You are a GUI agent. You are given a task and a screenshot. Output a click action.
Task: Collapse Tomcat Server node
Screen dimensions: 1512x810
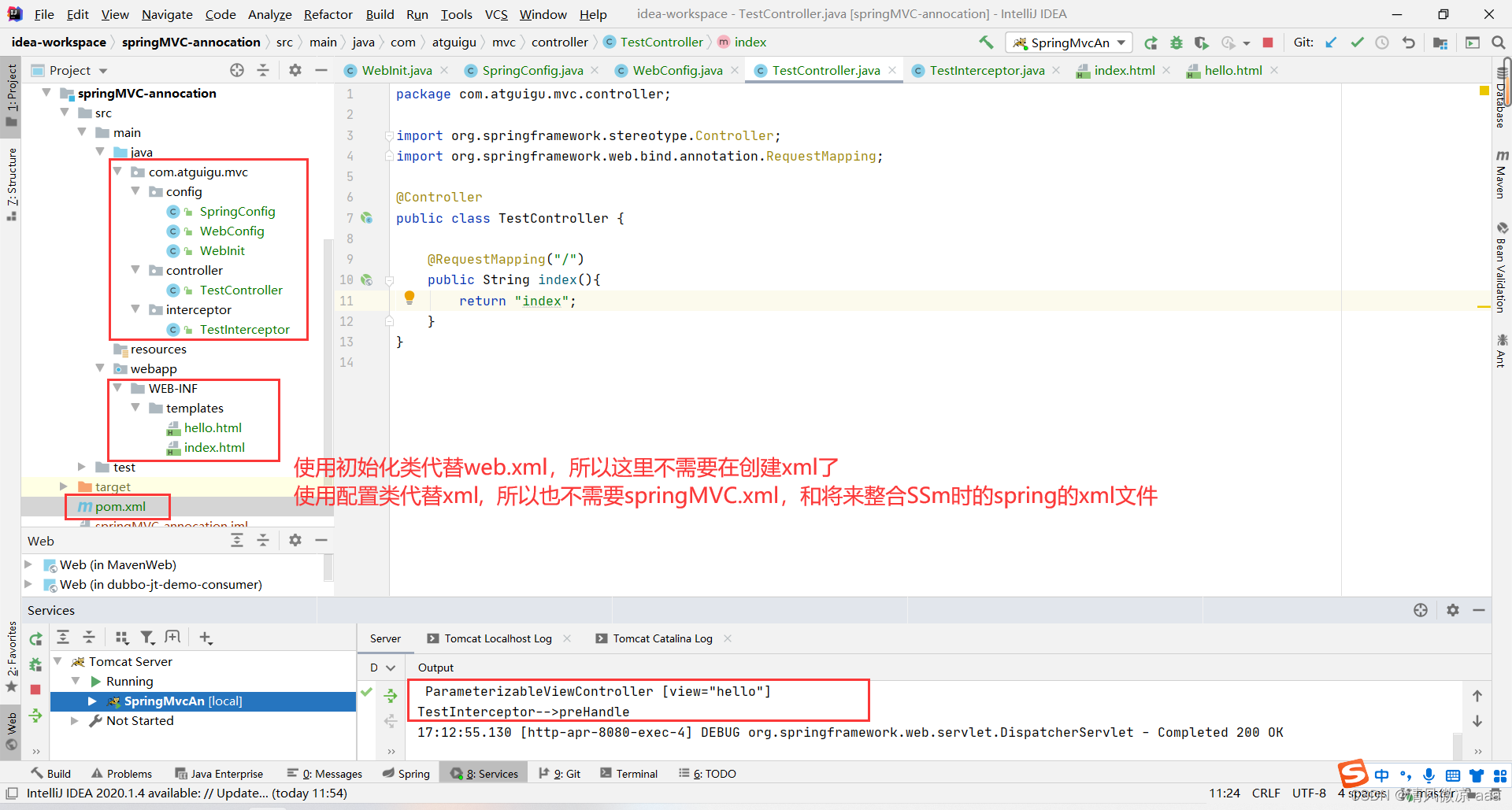[x=57, y=661]
